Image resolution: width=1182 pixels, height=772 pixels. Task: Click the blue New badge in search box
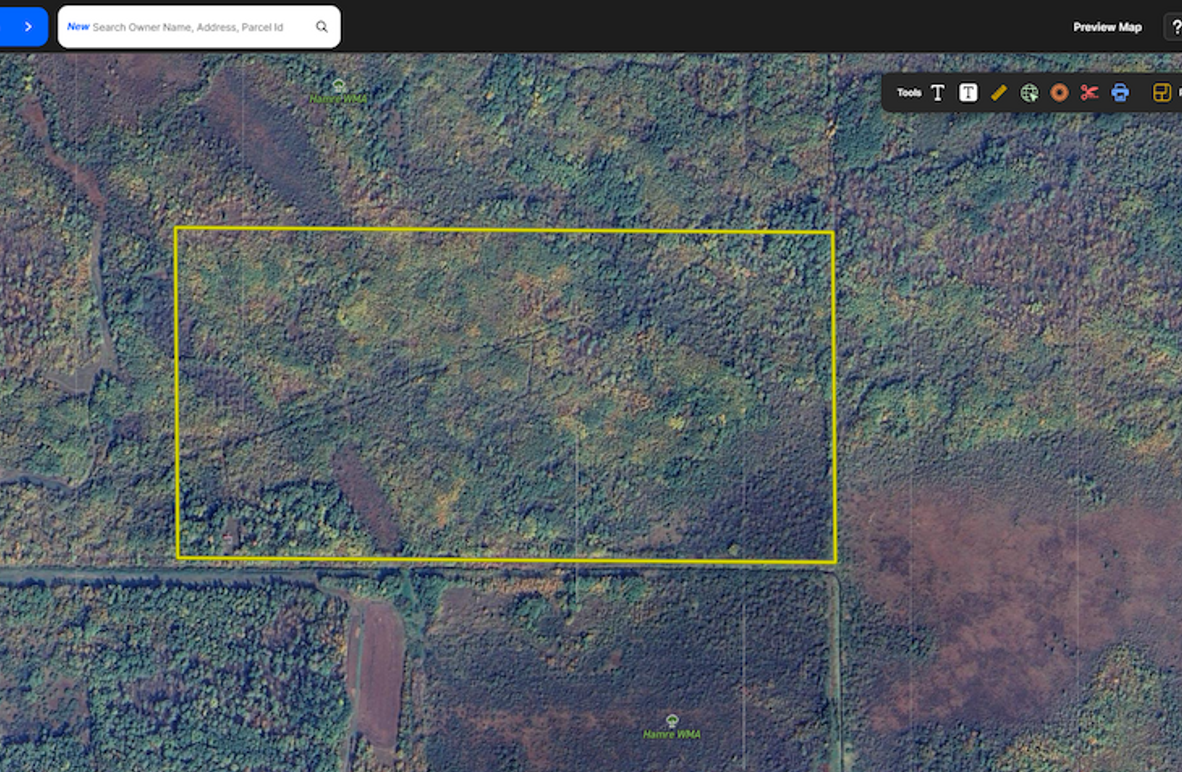[x=77, y=27]
